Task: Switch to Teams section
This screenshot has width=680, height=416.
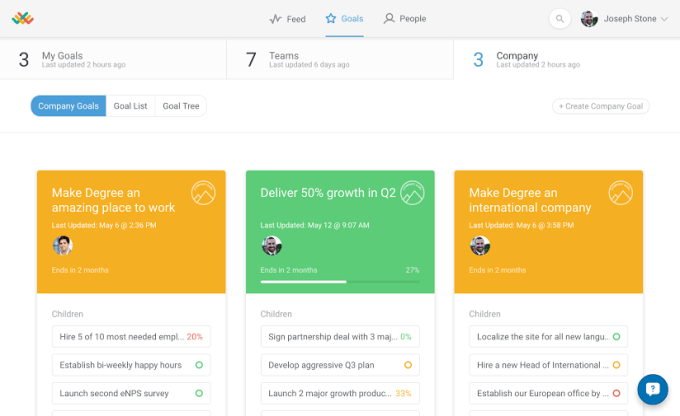Action: point(340,59)
